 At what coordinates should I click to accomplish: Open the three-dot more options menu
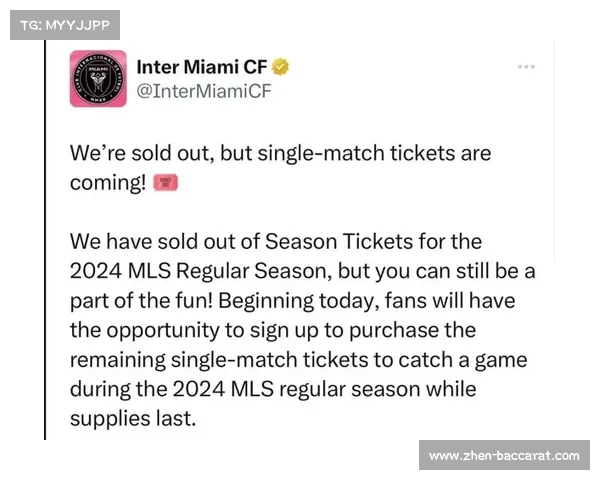pos(526,66)
